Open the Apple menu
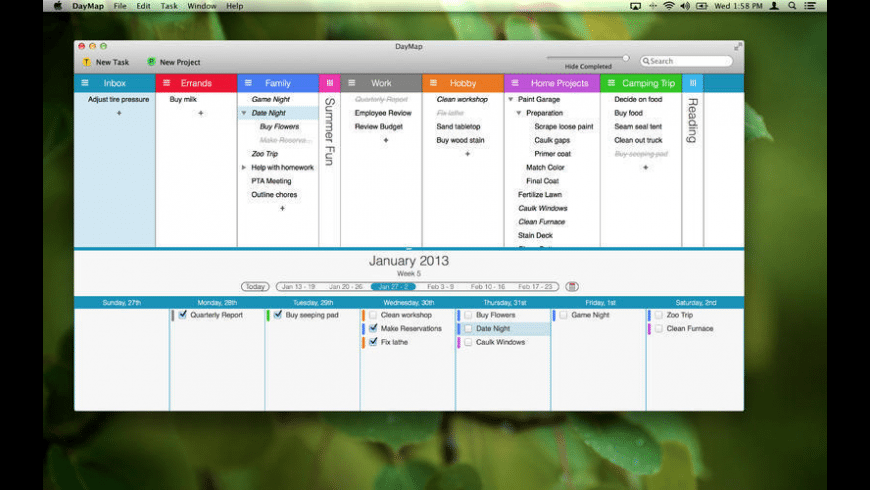 pyautogui.click(x=58, y=6)
